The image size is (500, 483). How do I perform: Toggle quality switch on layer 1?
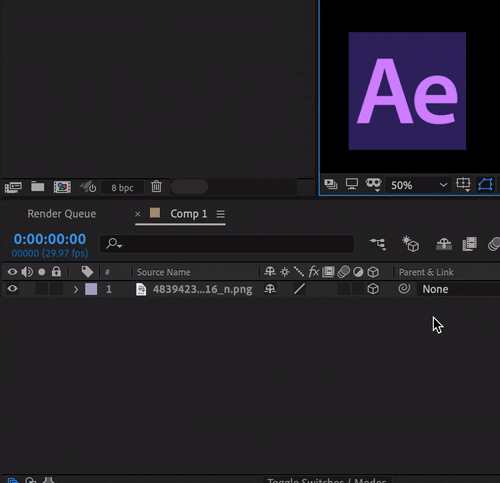299,289
